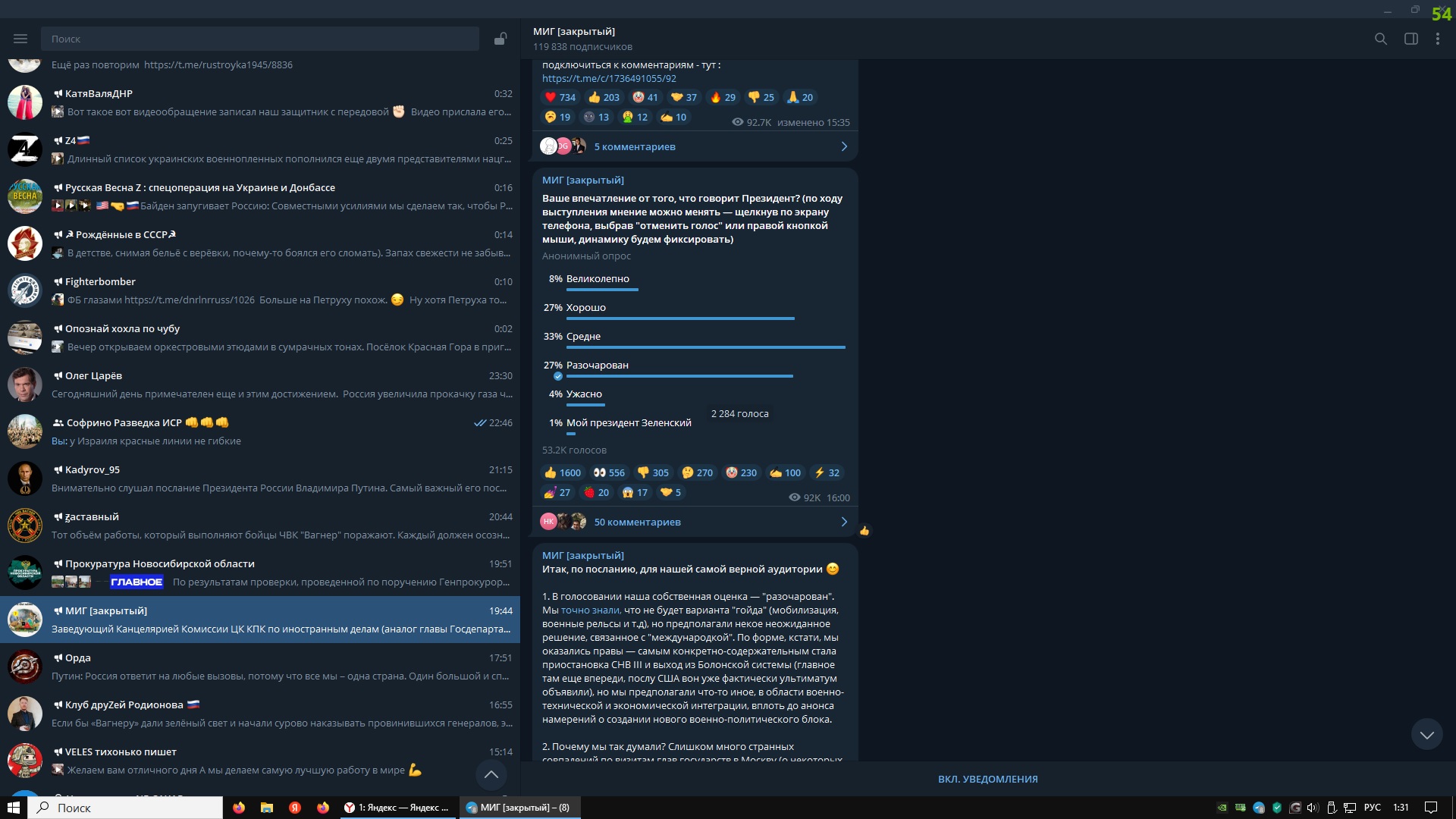Open the Z4 channel chat

[260, 149]
